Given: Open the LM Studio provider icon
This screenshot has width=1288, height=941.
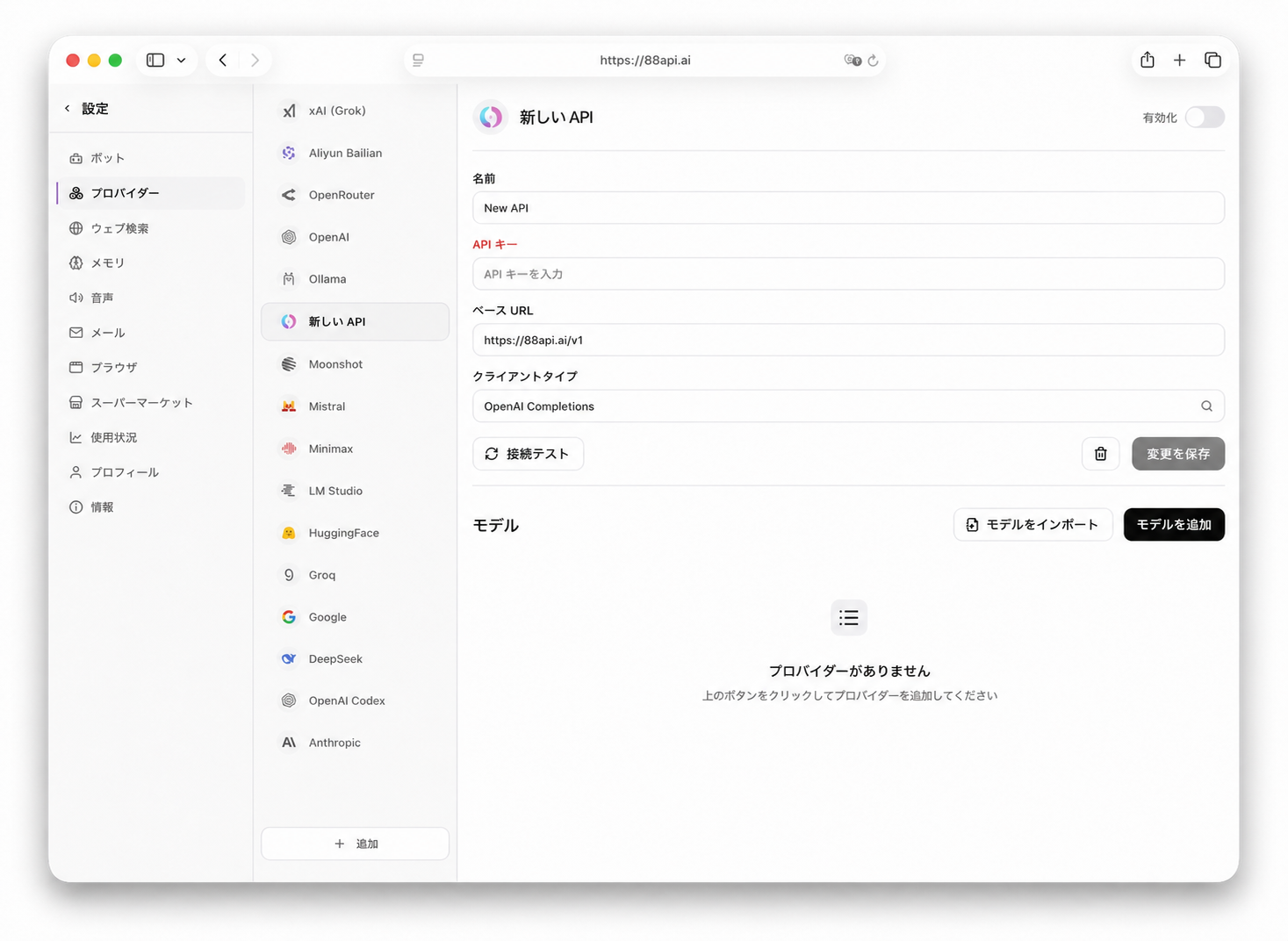Looking at the screenshot, I should click(289, 491).
